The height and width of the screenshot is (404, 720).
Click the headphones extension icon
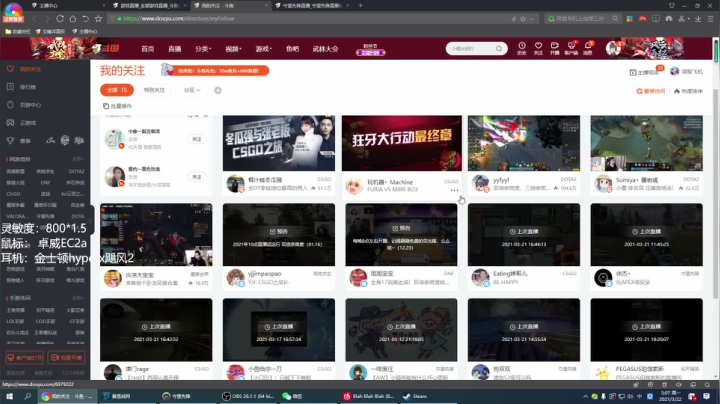pyautogui.click(x=669, y=19)
